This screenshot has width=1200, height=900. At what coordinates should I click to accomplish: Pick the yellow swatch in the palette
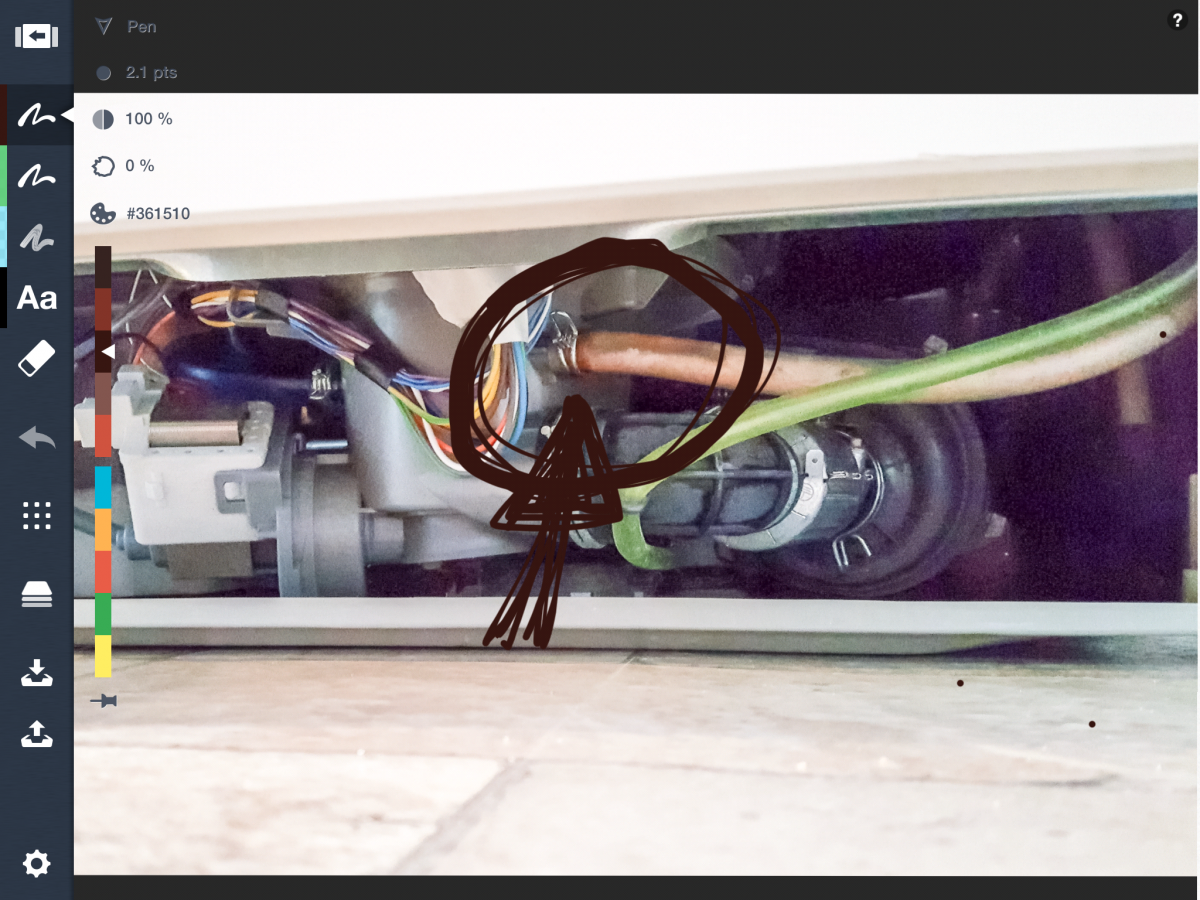(x=103, y=656)
